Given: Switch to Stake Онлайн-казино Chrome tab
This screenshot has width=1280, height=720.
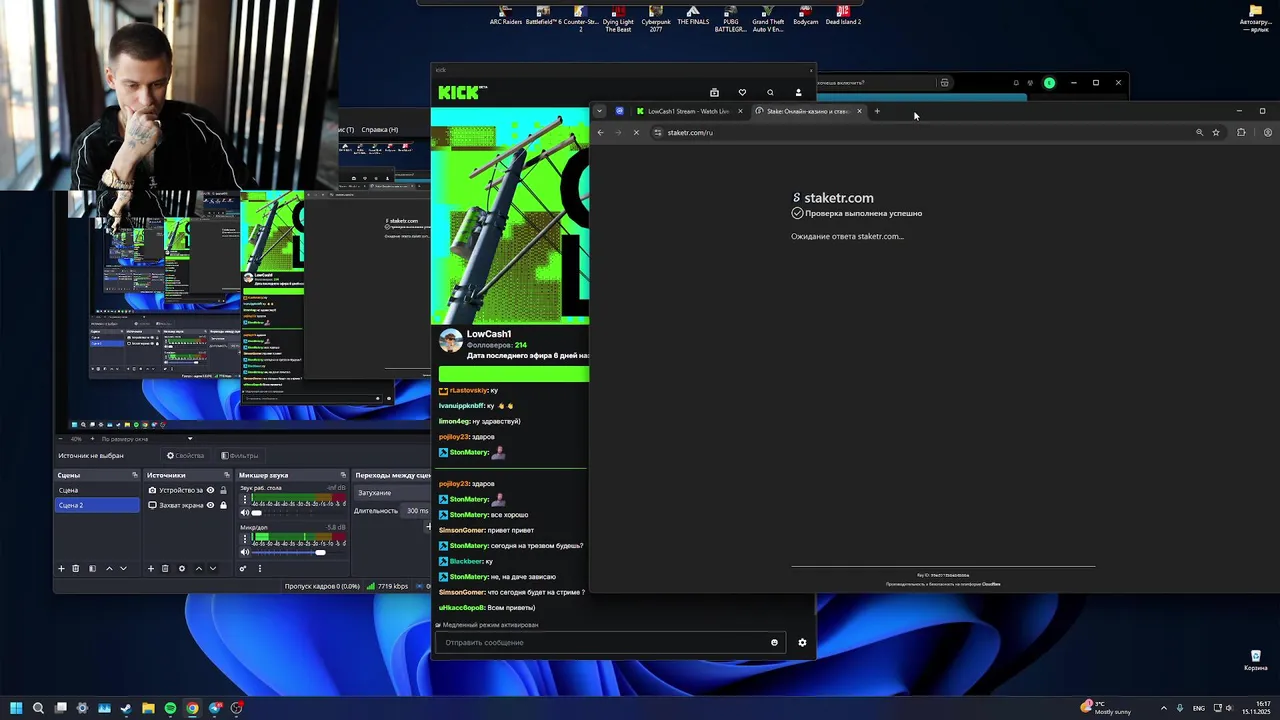Looking at the screenshot, I should pos(808,111).
